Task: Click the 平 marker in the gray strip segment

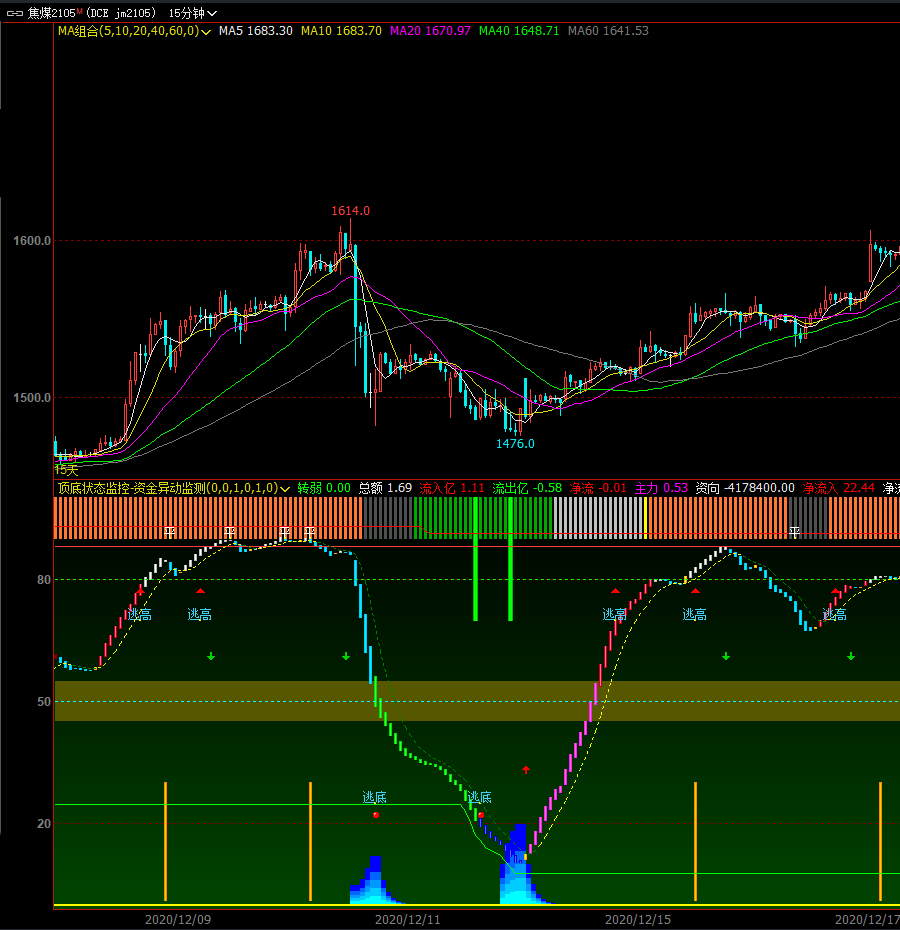Action: click(794, 532)
